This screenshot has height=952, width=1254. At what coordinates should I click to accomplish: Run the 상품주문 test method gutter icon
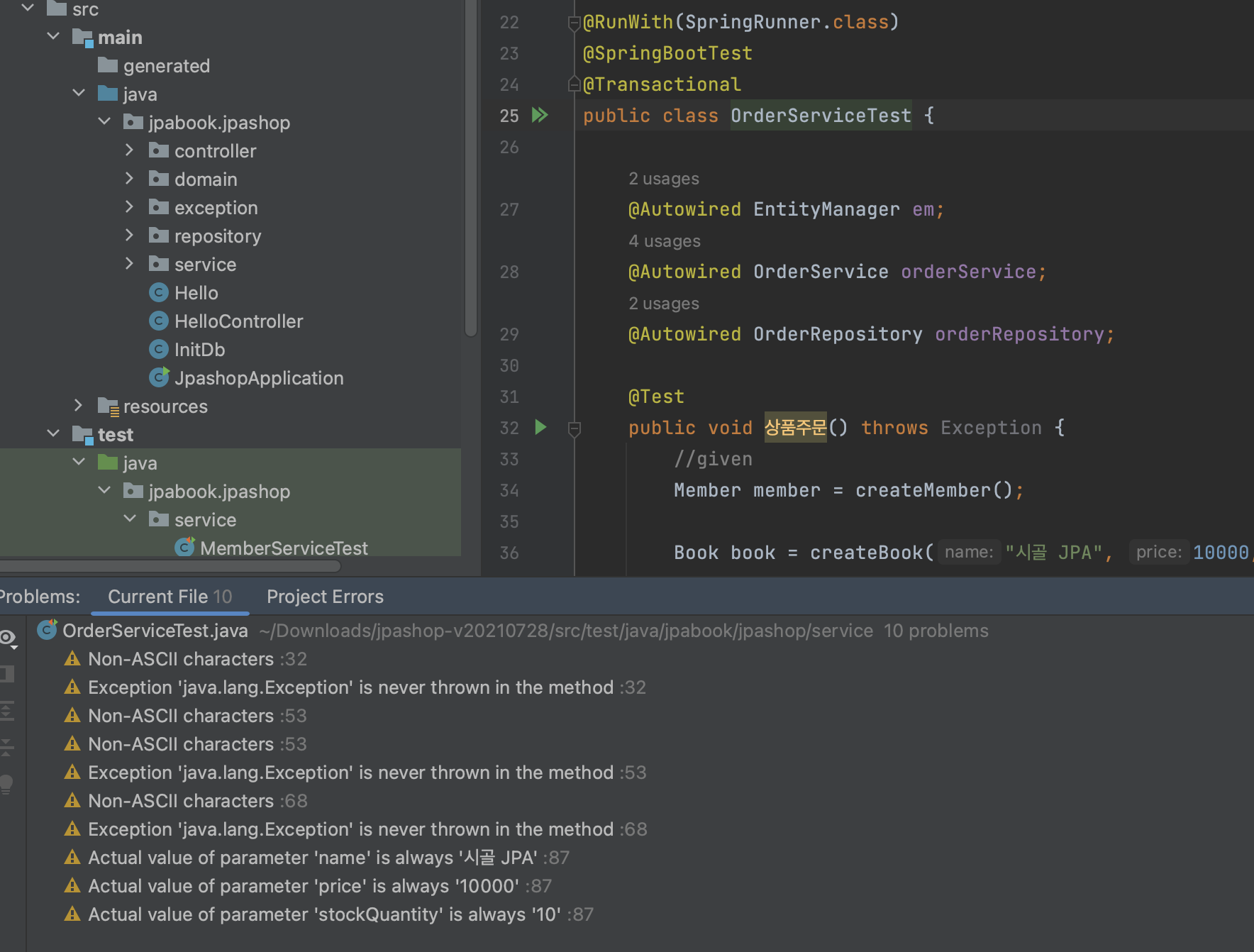click(x=540, y=427)
